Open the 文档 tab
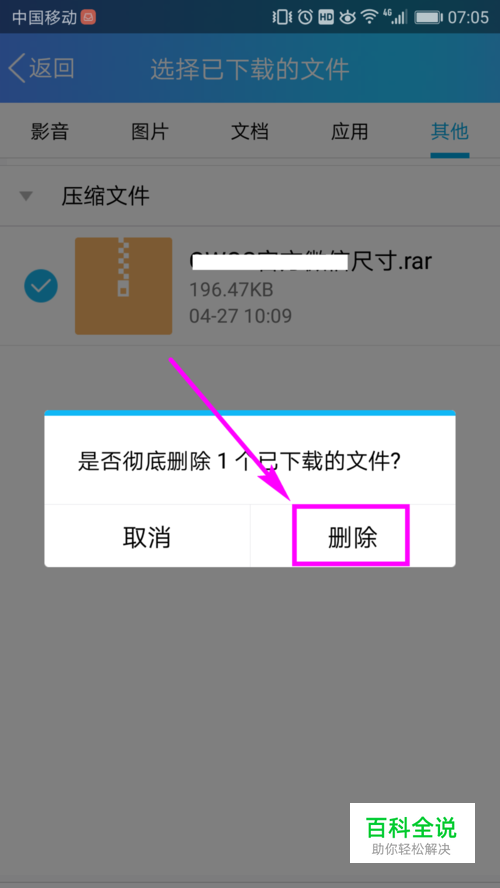 pos(250,132)
